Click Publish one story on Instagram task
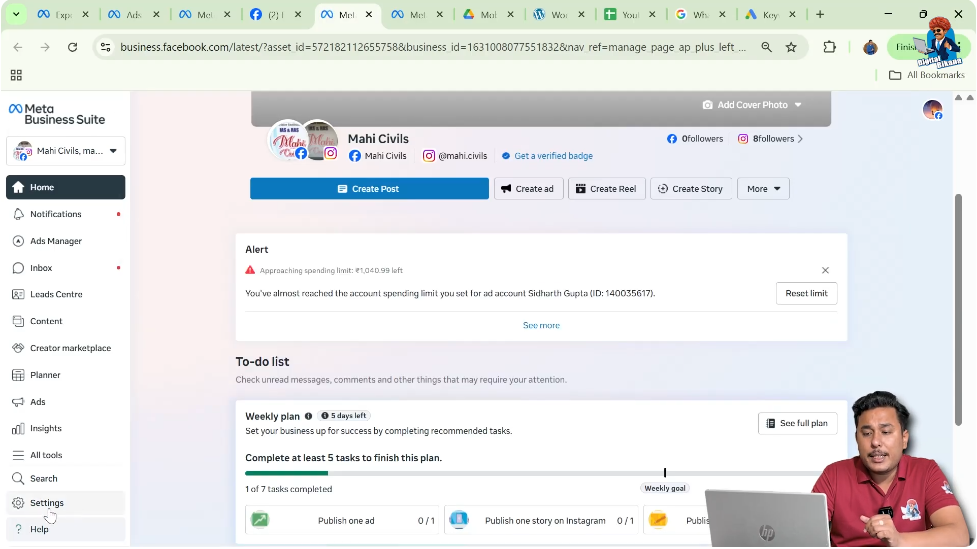The height and width of the screenshot is (549, 977). click(541, 520)
